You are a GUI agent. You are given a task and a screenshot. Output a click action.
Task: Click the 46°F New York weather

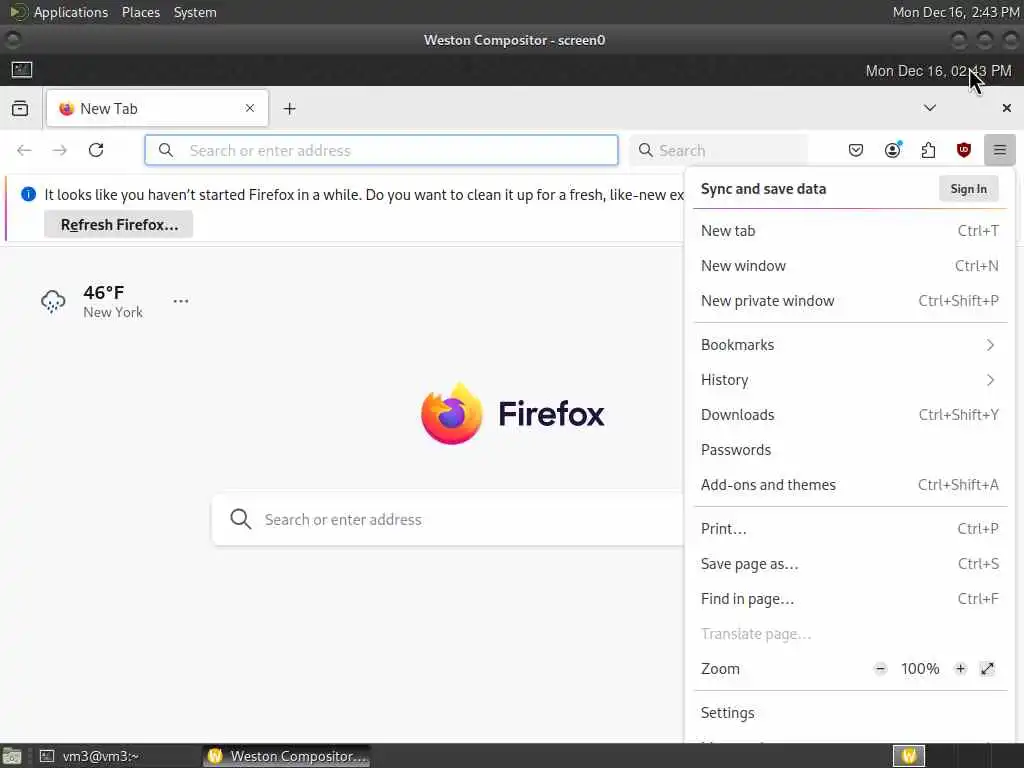coord(112,301)
